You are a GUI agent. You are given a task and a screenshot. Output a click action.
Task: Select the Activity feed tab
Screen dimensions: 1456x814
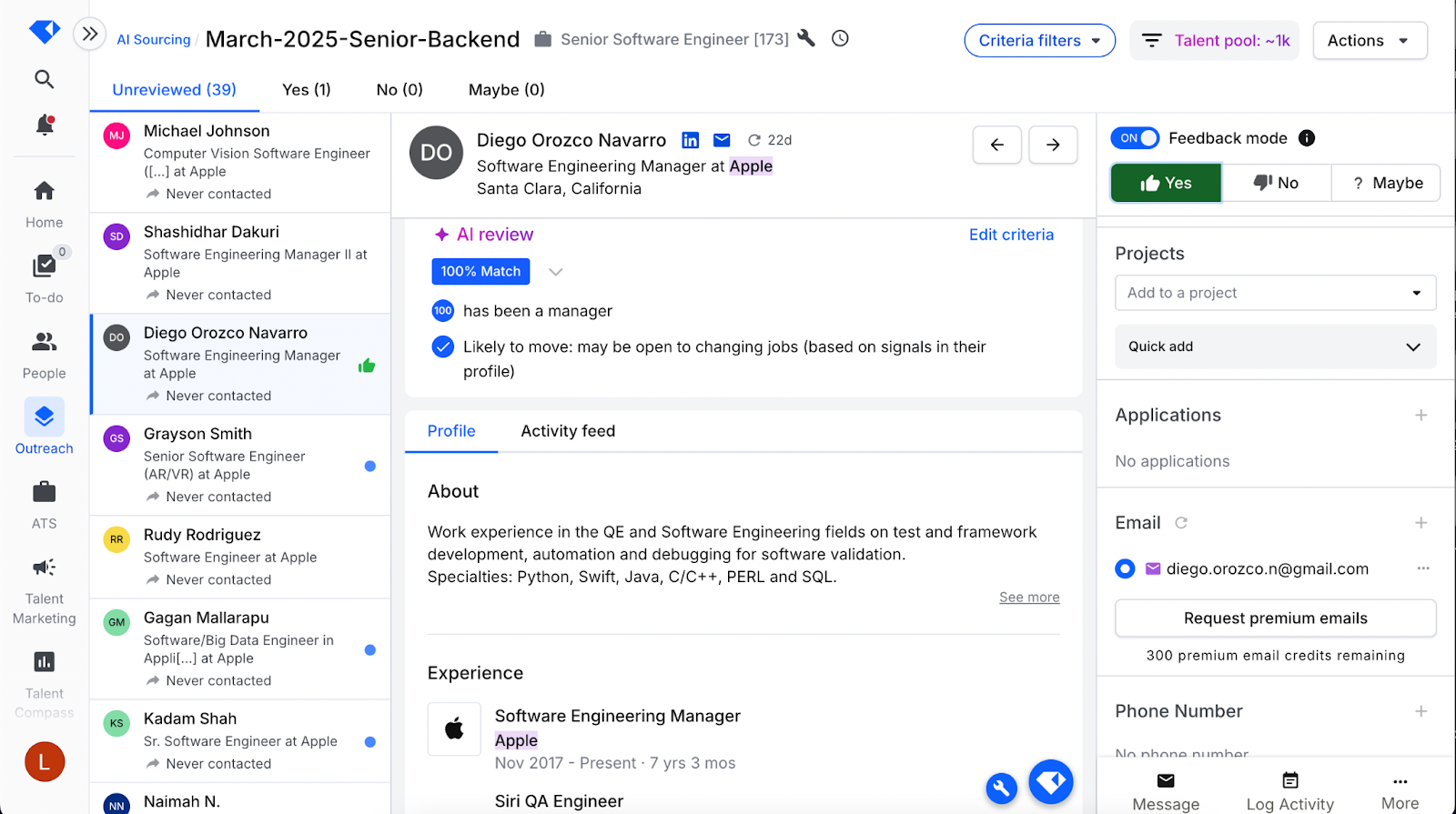568,431
